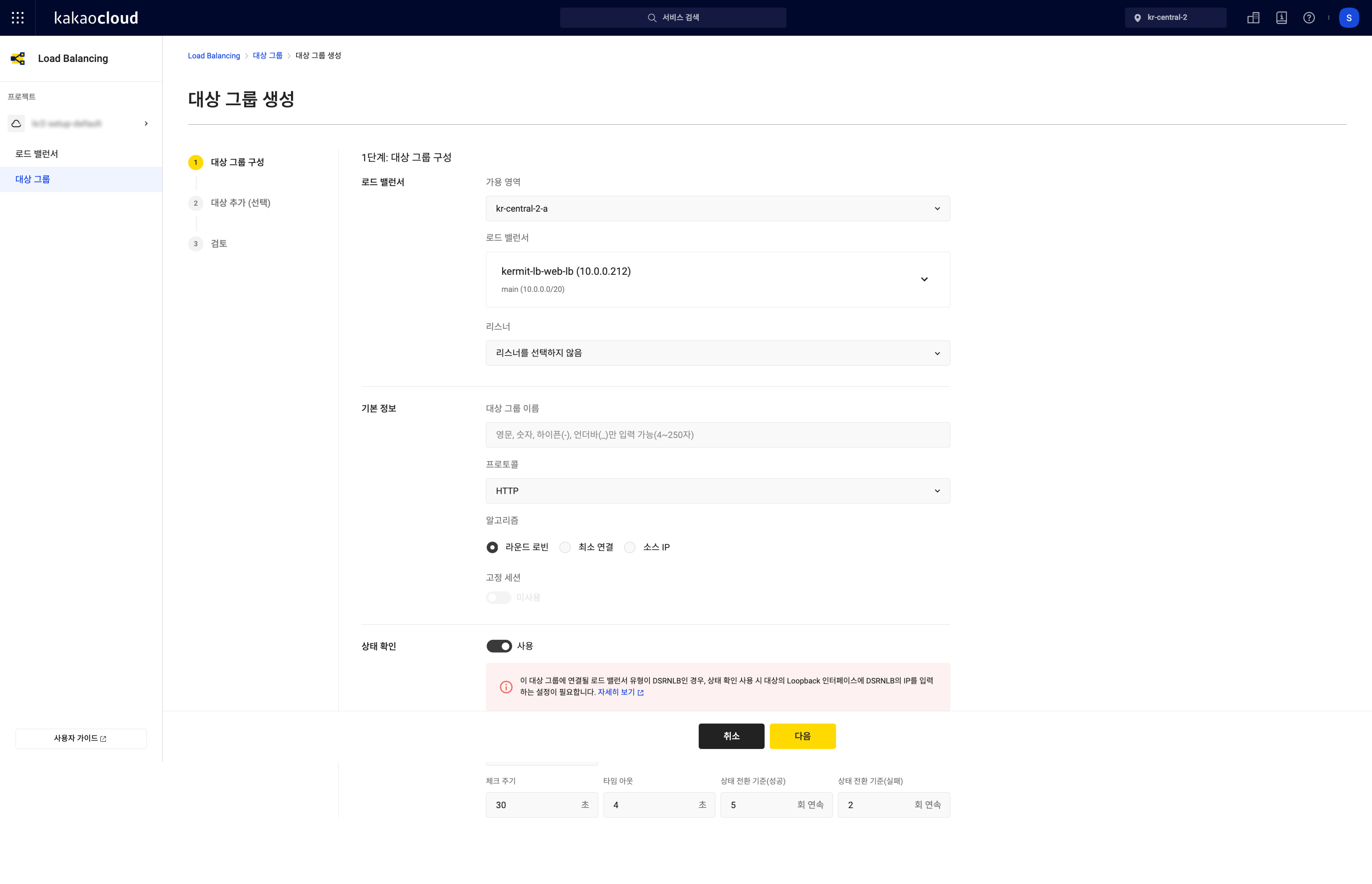This screenshot has width=1372, height=884.
Task: Click the 다음 button
Action: 803,736
